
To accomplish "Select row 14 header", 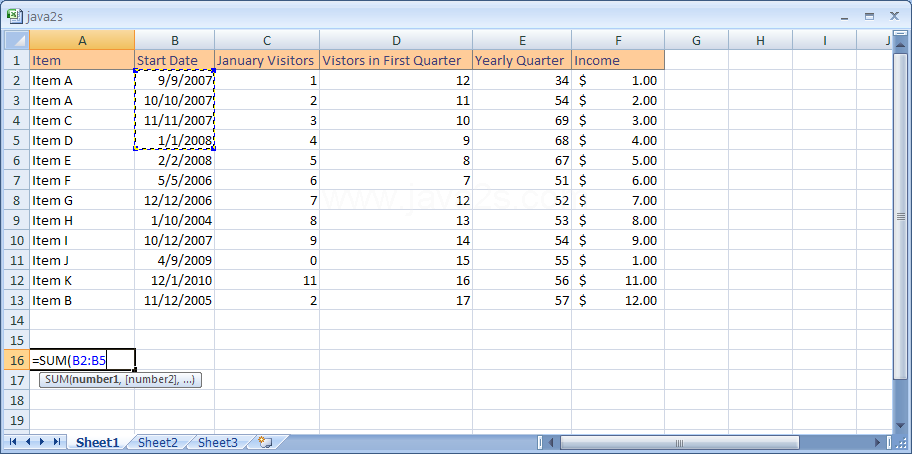I will tap(17, 320).
